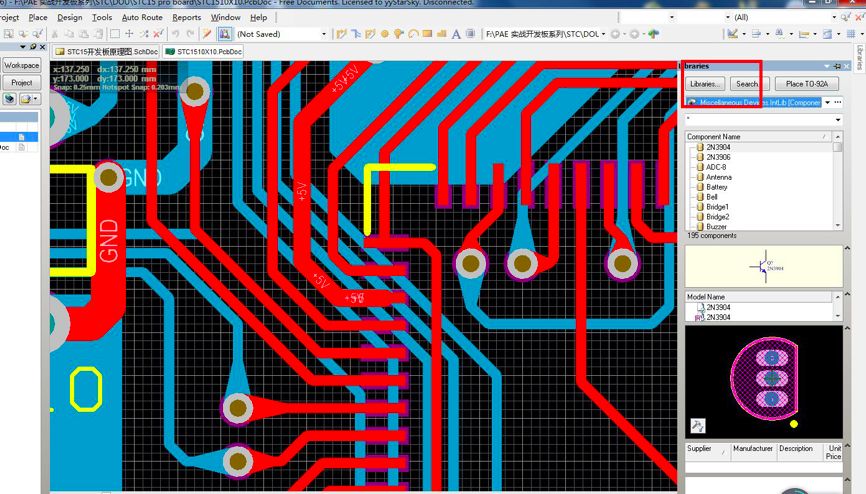Click the Libraries... button
Image resolution: width=866 pixels, height=494 pixels.
tap(705, 84)
